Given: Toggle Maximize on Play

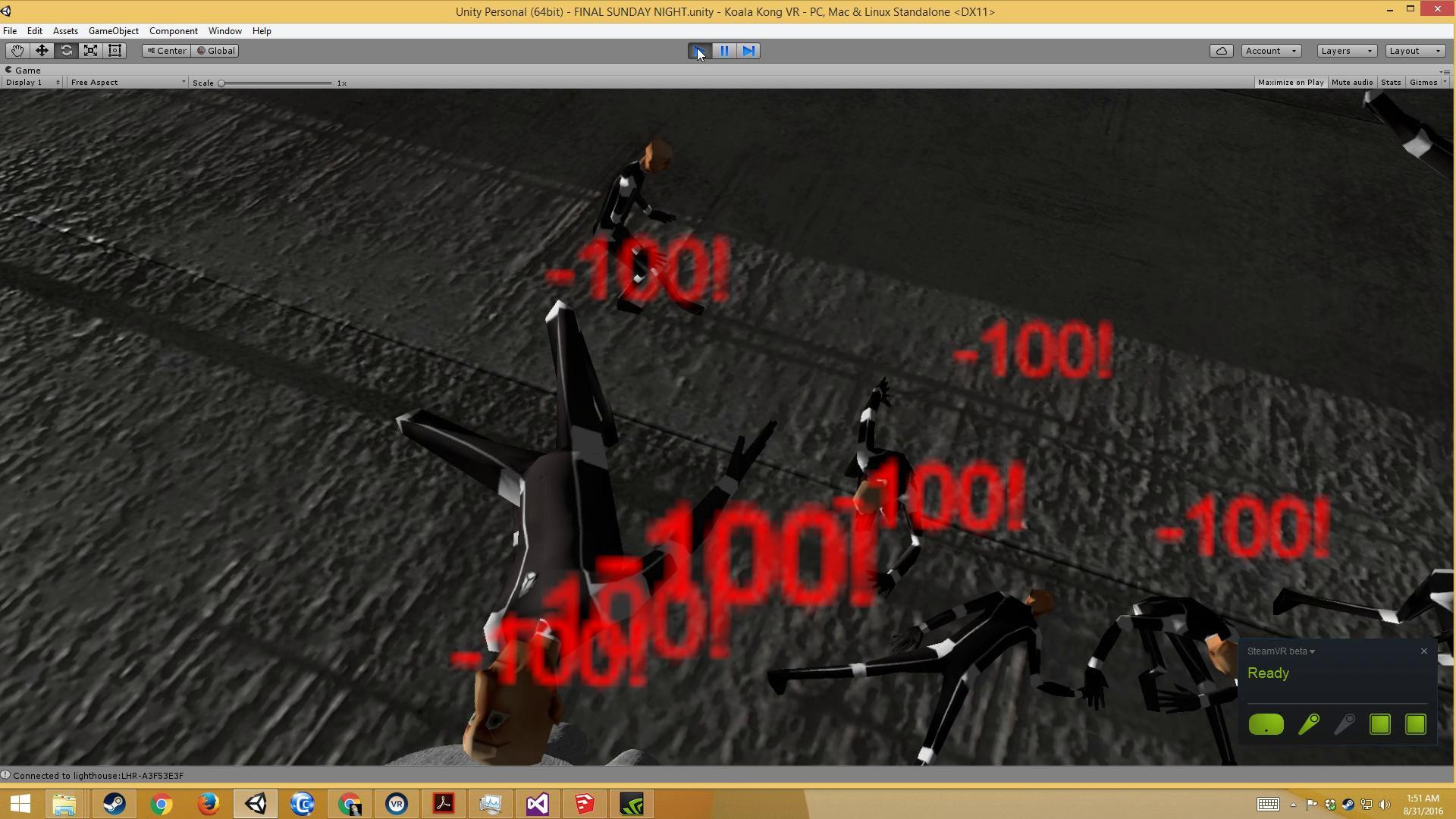Looking at the screenshot, I should (x=1290, y=83).
